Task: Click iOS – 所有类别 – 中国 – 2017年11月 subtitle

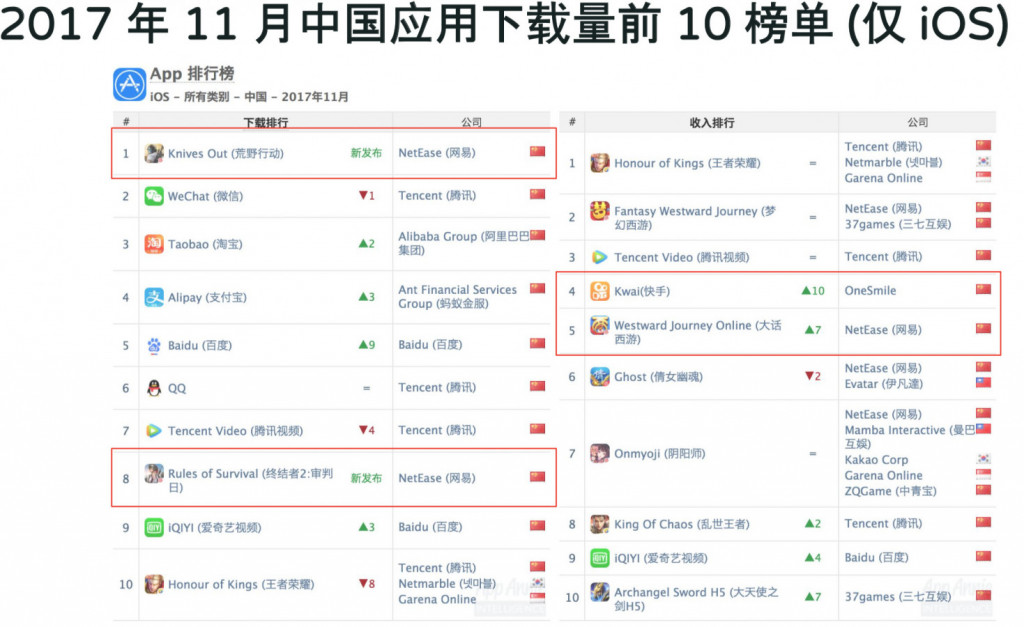Action: pyautogui.click(x=249, y=97)
